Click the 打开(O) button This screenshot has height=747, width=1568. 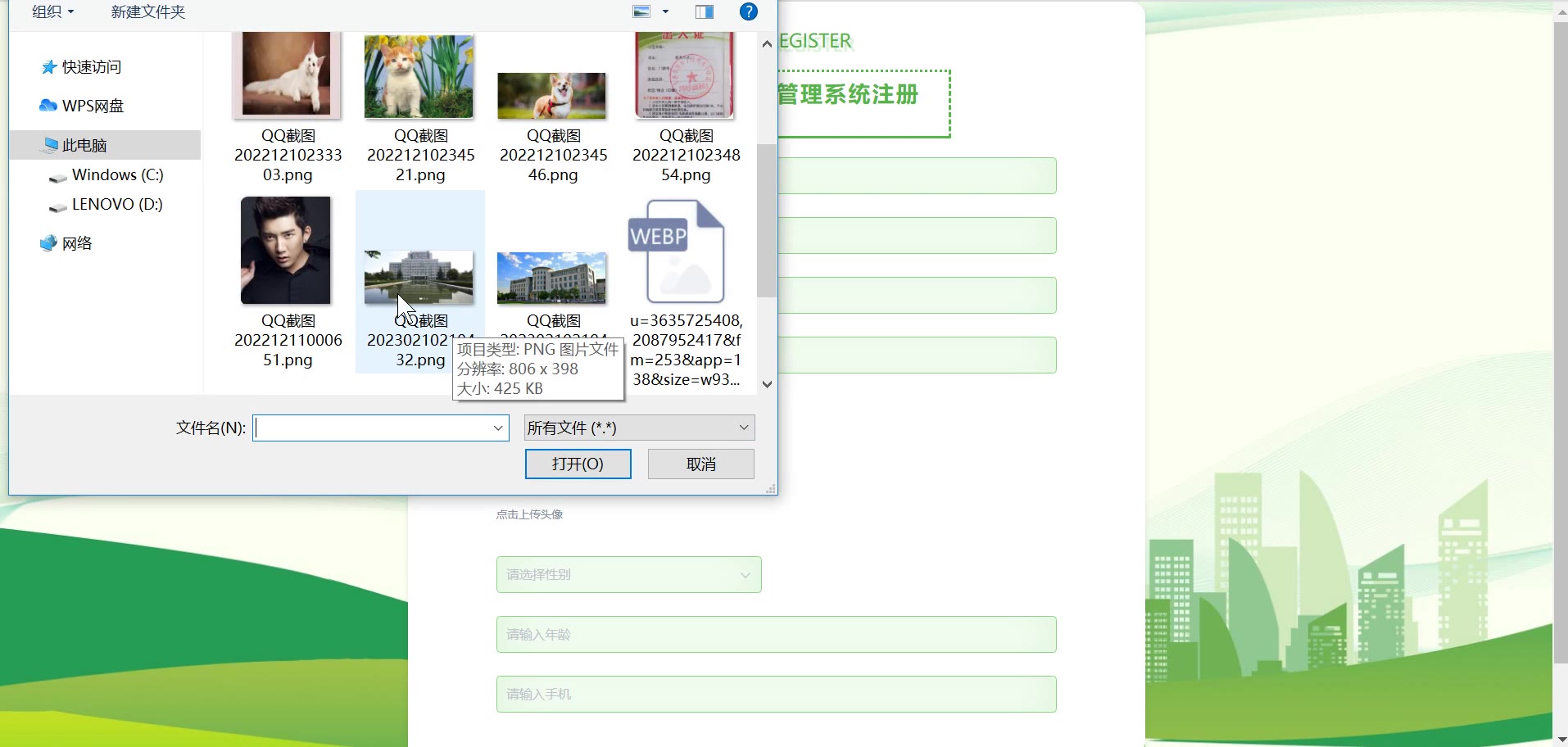point(578,464)
